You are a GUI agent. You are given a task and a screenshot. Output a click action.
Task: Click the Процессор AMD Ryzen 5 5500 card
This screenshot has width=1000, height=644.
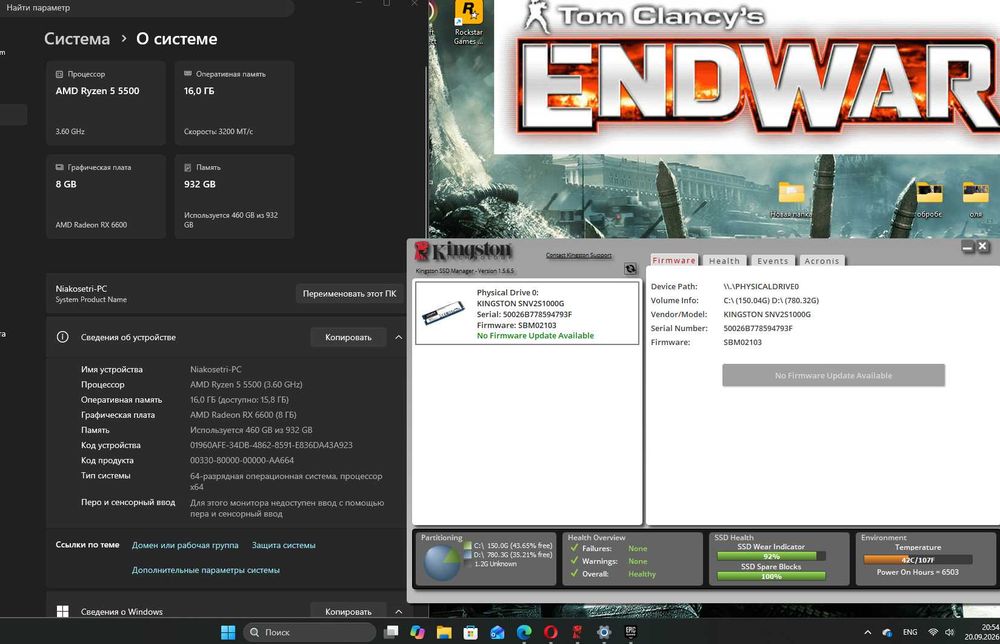coord(106,103)
